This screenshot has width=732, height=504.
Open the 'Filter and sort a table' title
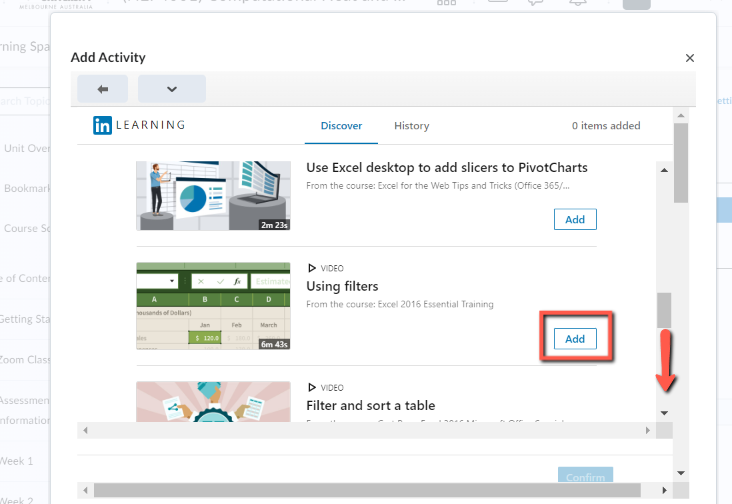(371, 406)
